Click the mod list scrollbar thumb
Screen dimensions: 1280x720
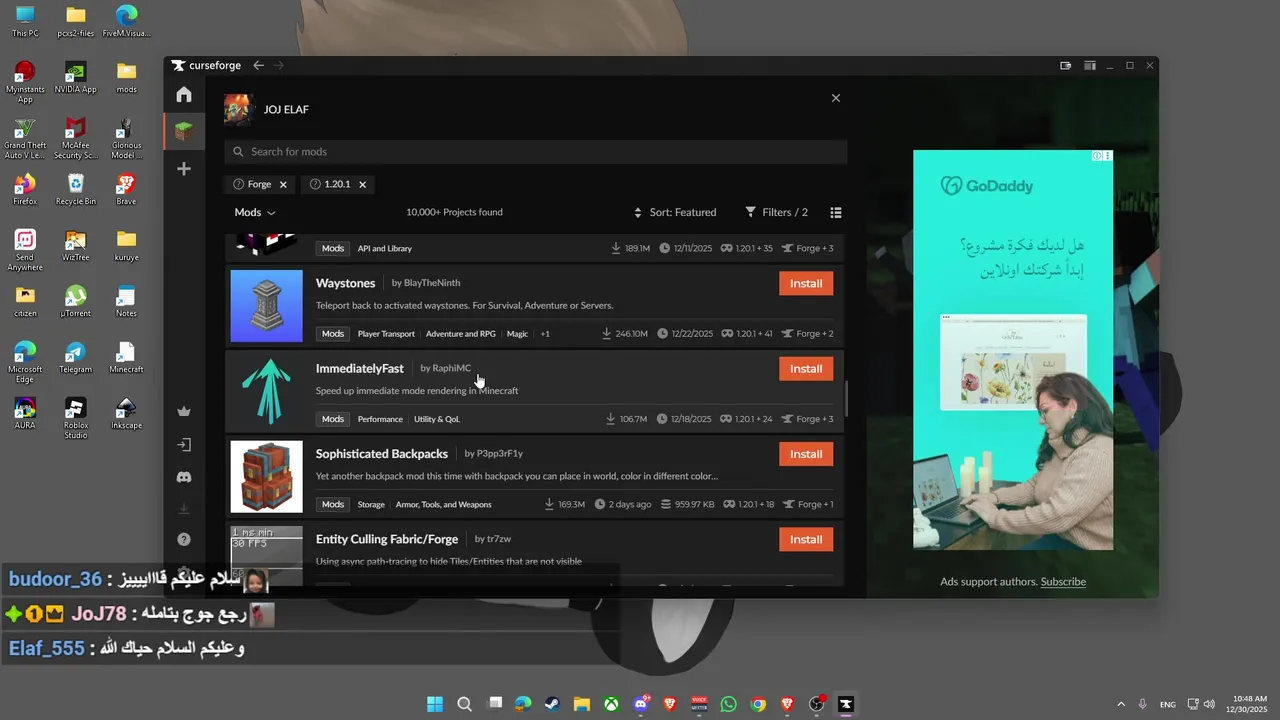(847, 399)
